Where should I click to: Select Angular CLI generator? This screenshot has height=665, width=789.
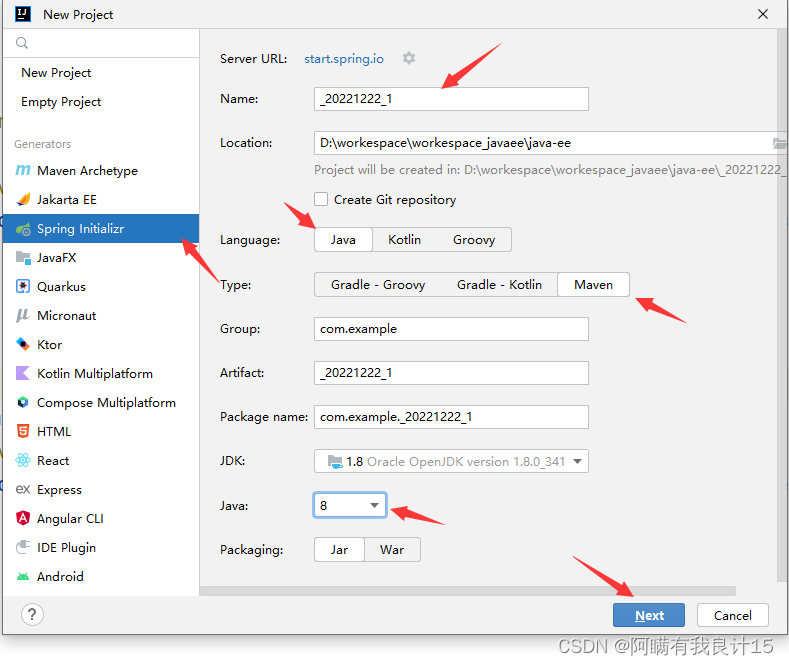point(101,518)
